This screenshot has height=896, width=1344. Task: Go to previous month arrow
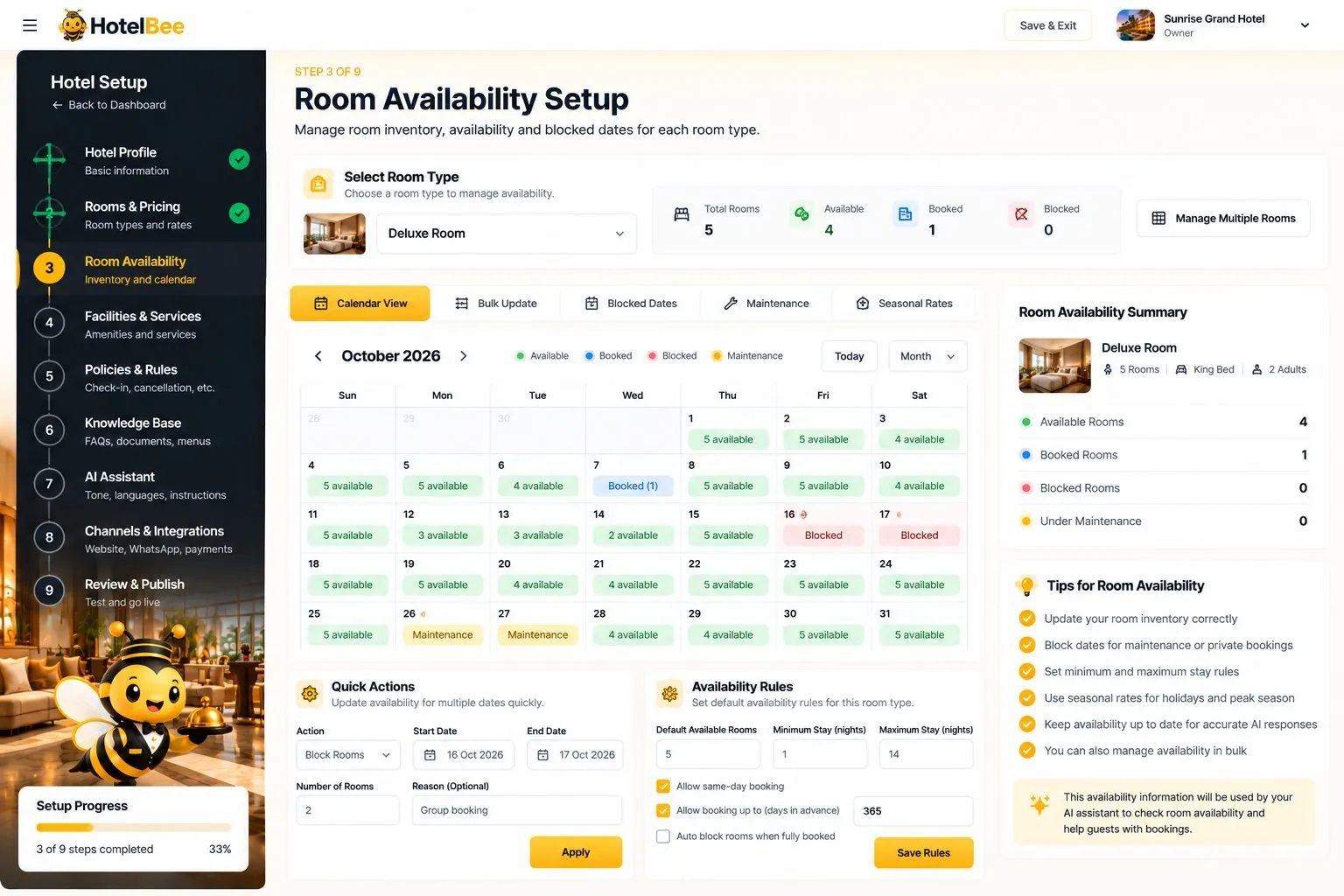(x=318, y=356)
